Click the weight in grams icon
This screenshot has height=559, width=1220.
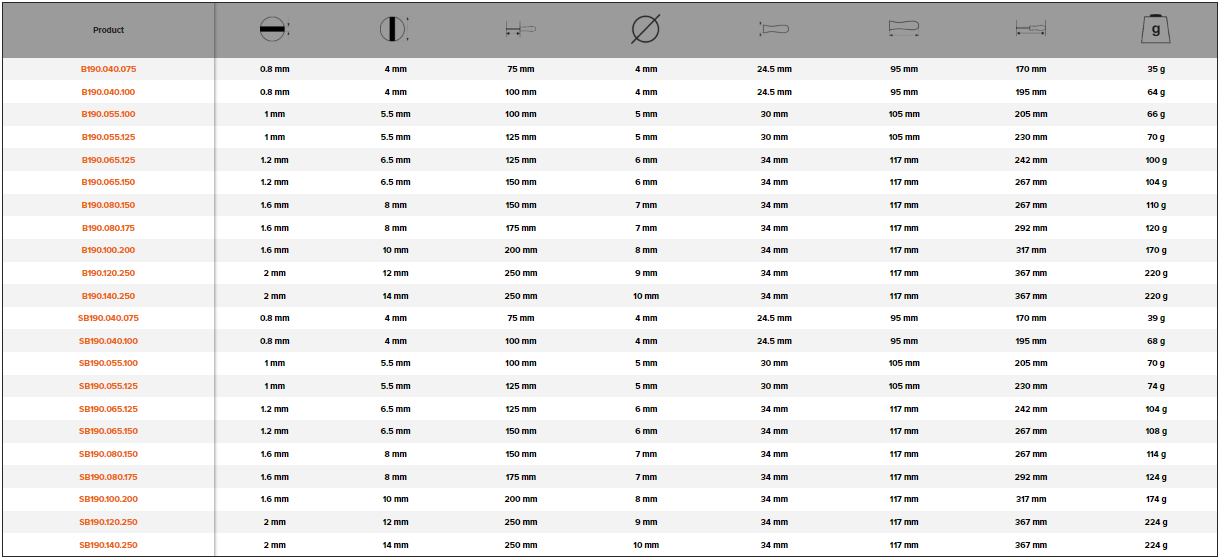1156,30
